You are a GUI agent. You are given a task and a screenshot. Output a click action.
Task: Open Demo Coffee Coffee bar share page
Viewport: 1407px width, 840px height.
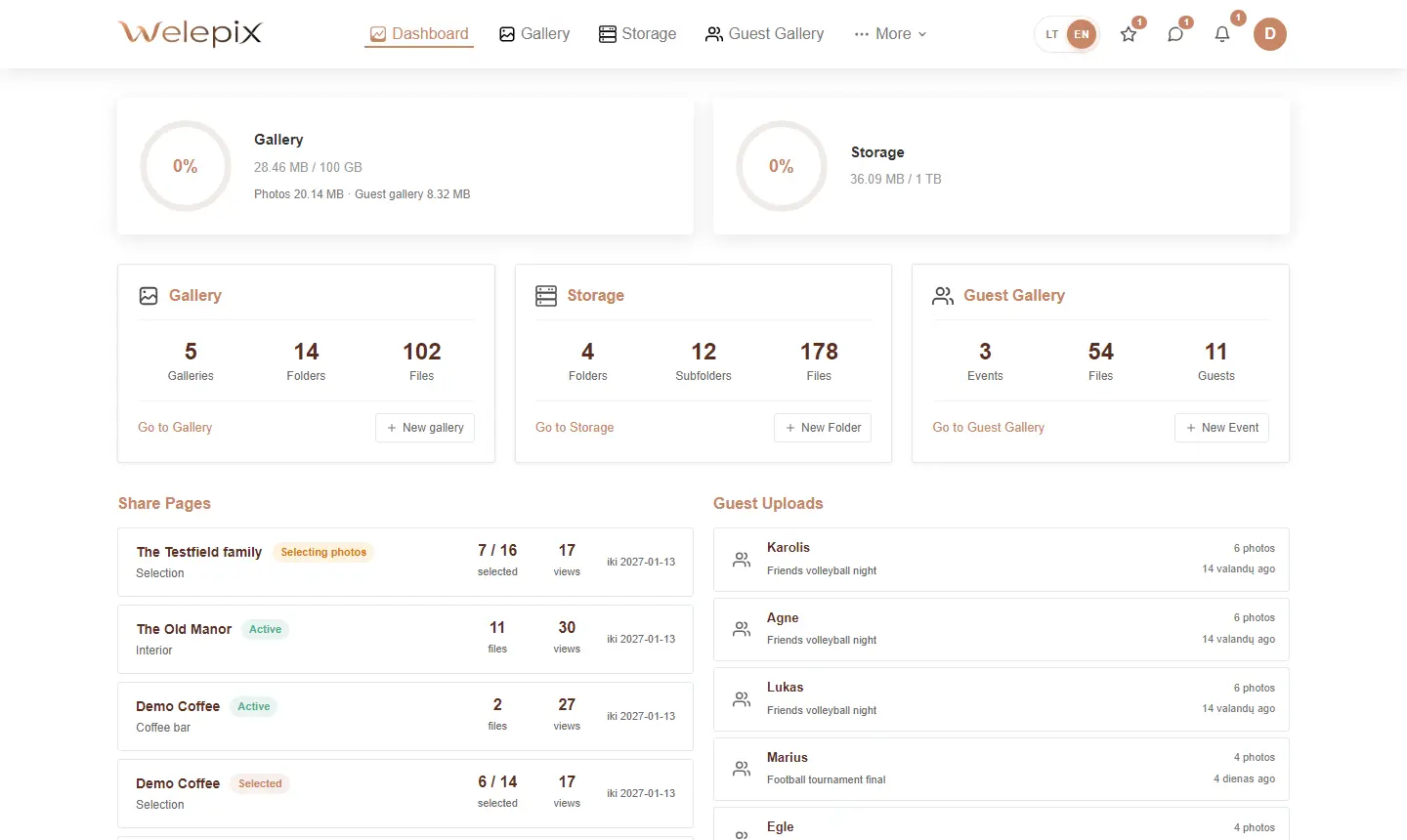point(405,717)
